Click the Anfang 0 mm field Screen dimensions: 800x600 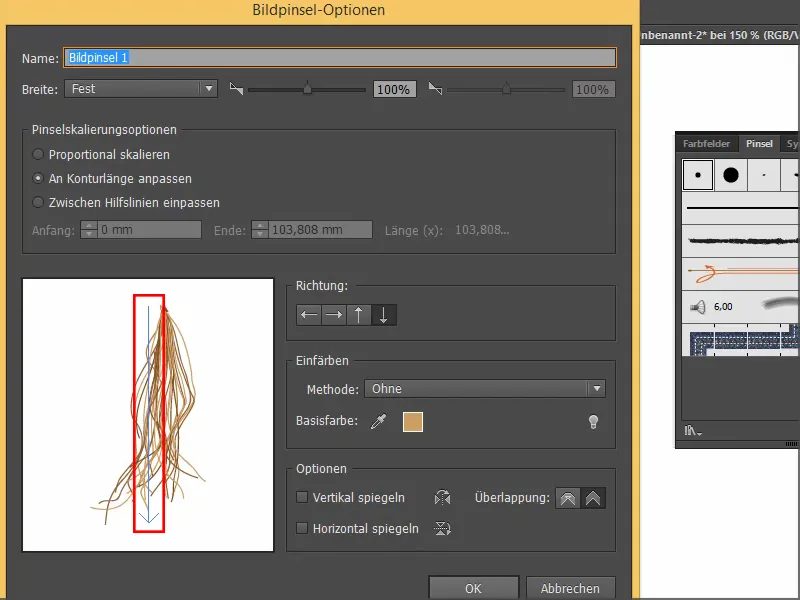click(149, 230)
